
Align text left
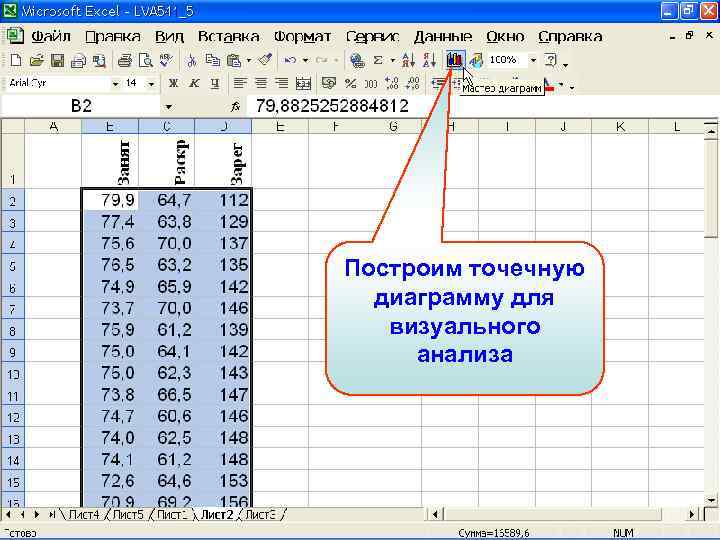(239, 83)
